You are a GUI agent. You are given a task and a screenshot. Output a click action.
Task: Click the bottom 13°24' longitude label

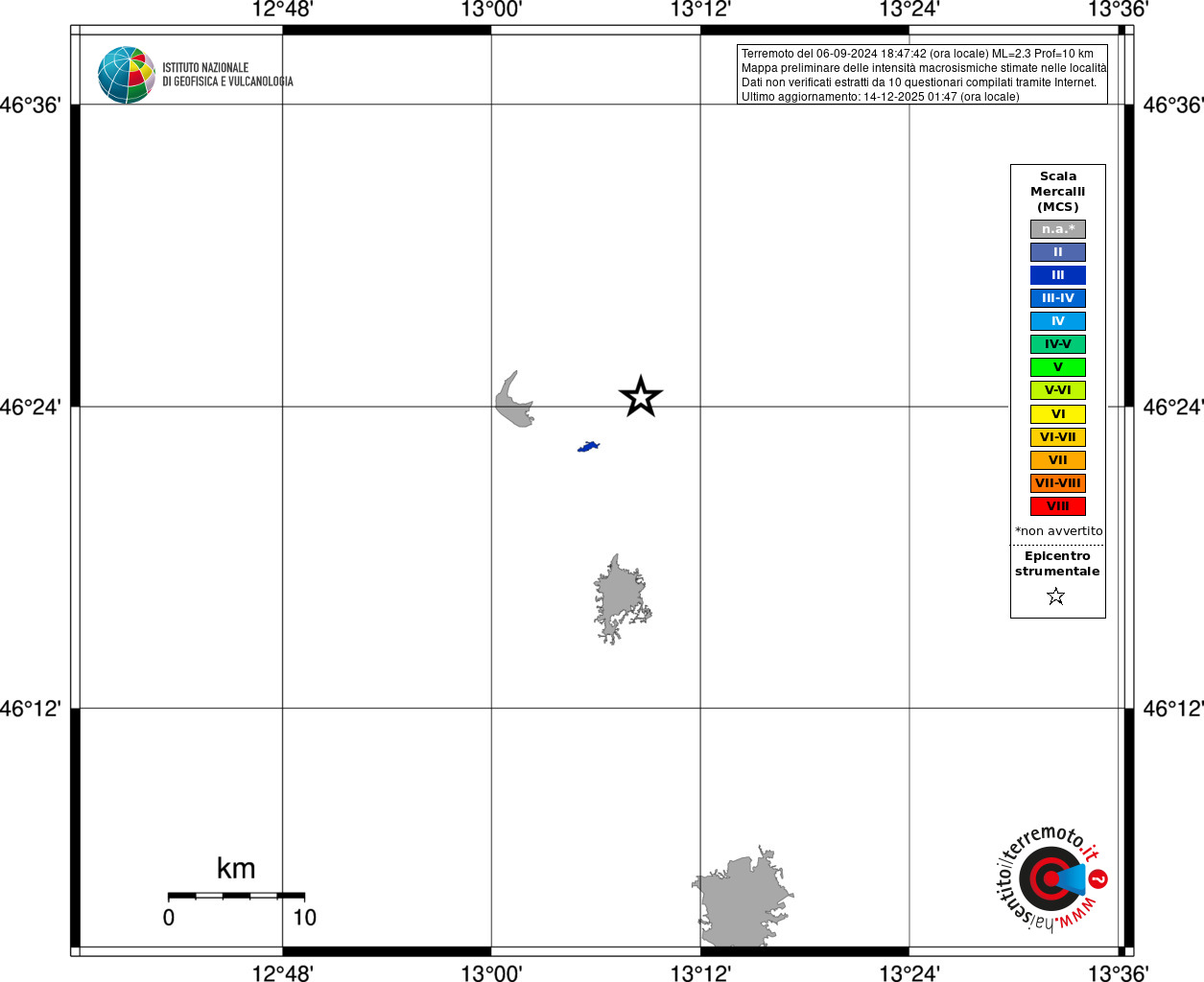[909, 973]
